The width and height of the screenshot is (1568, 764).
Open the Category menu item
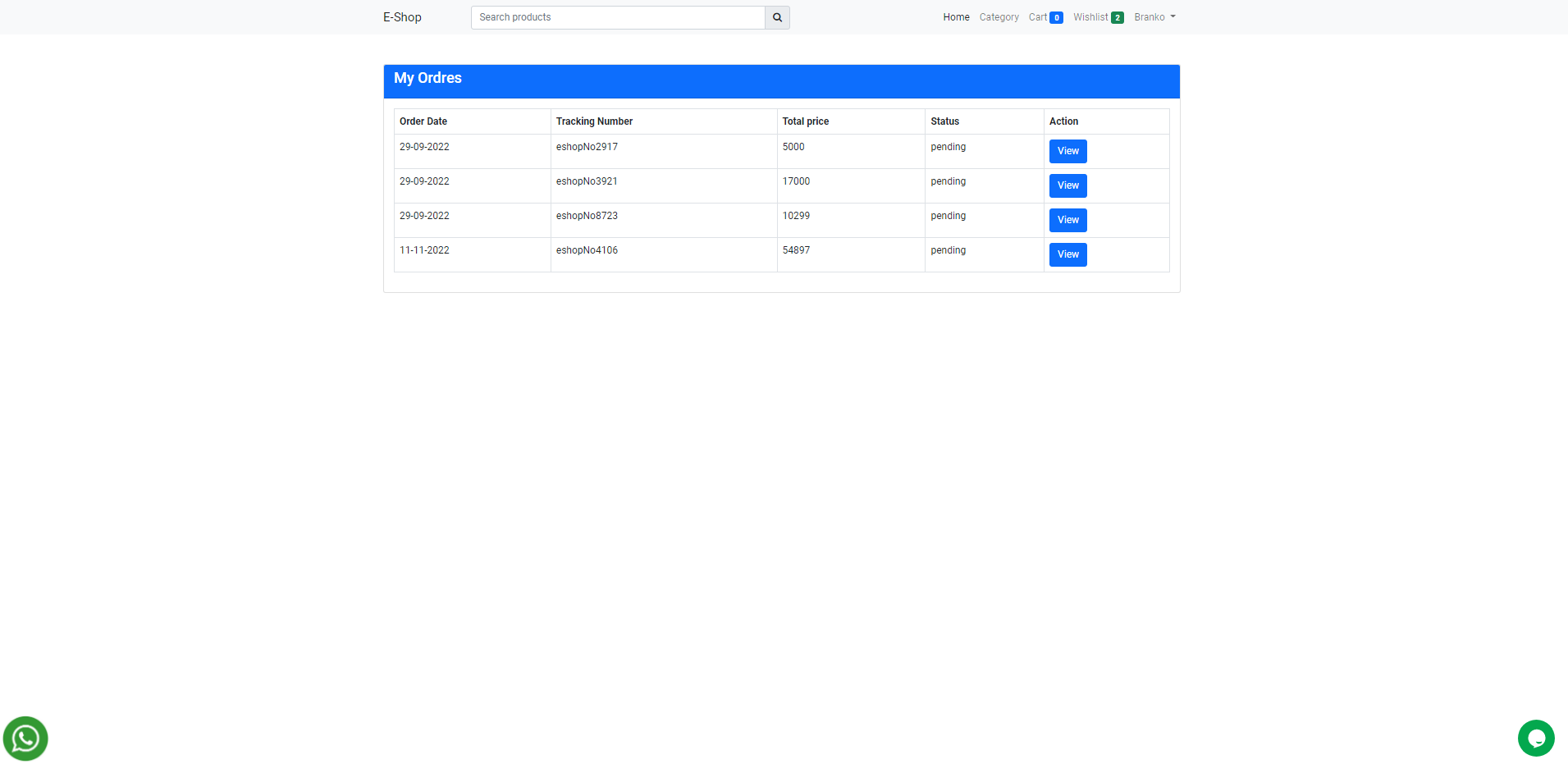(999, 16)
